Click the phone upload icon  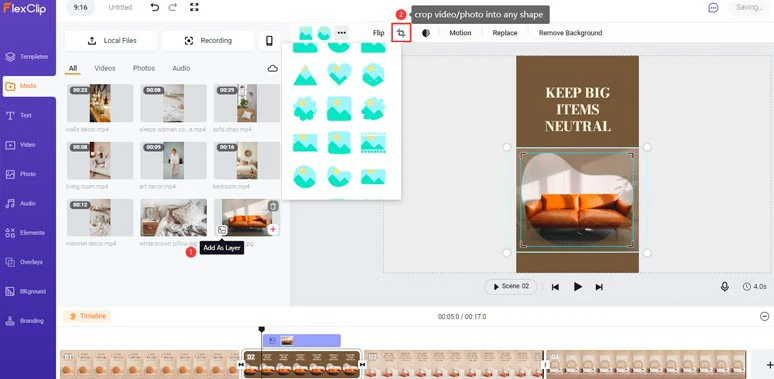coord(270,41)
